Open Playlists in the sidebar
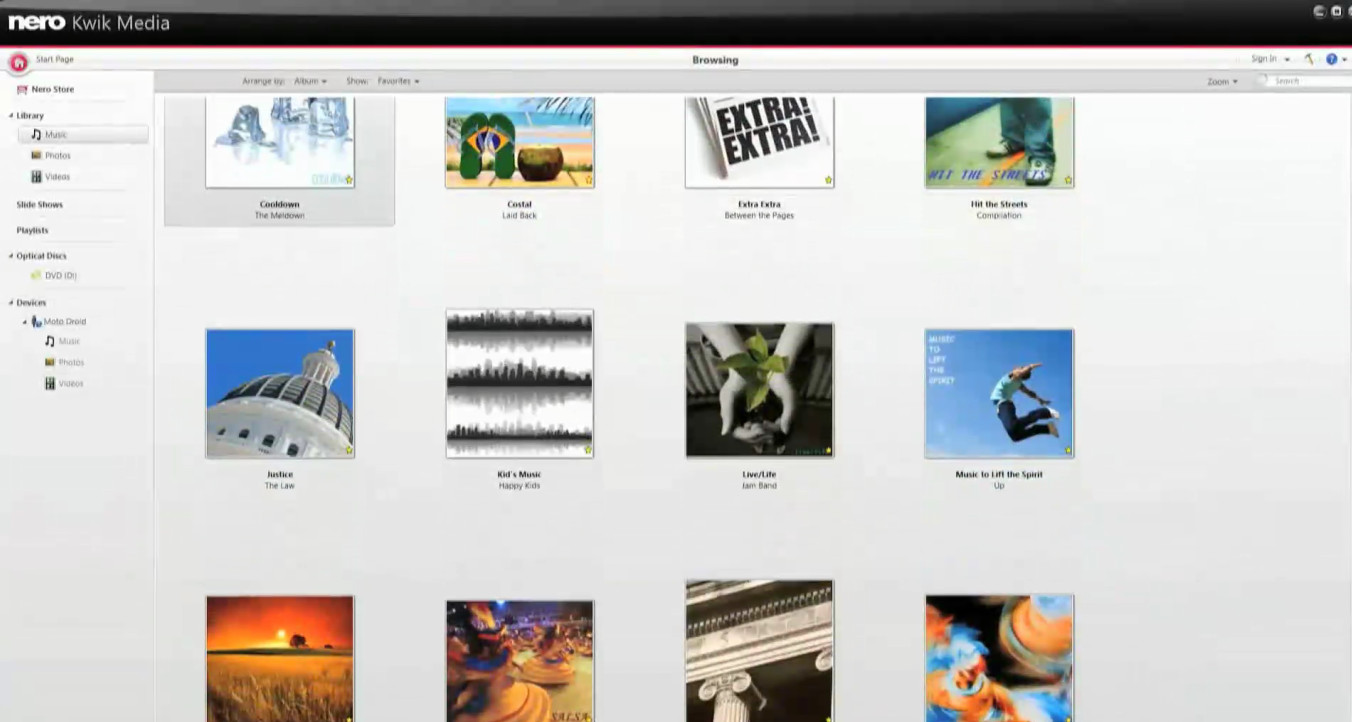This screenshot has width=1352, height=722. click(x=32, y=230)
